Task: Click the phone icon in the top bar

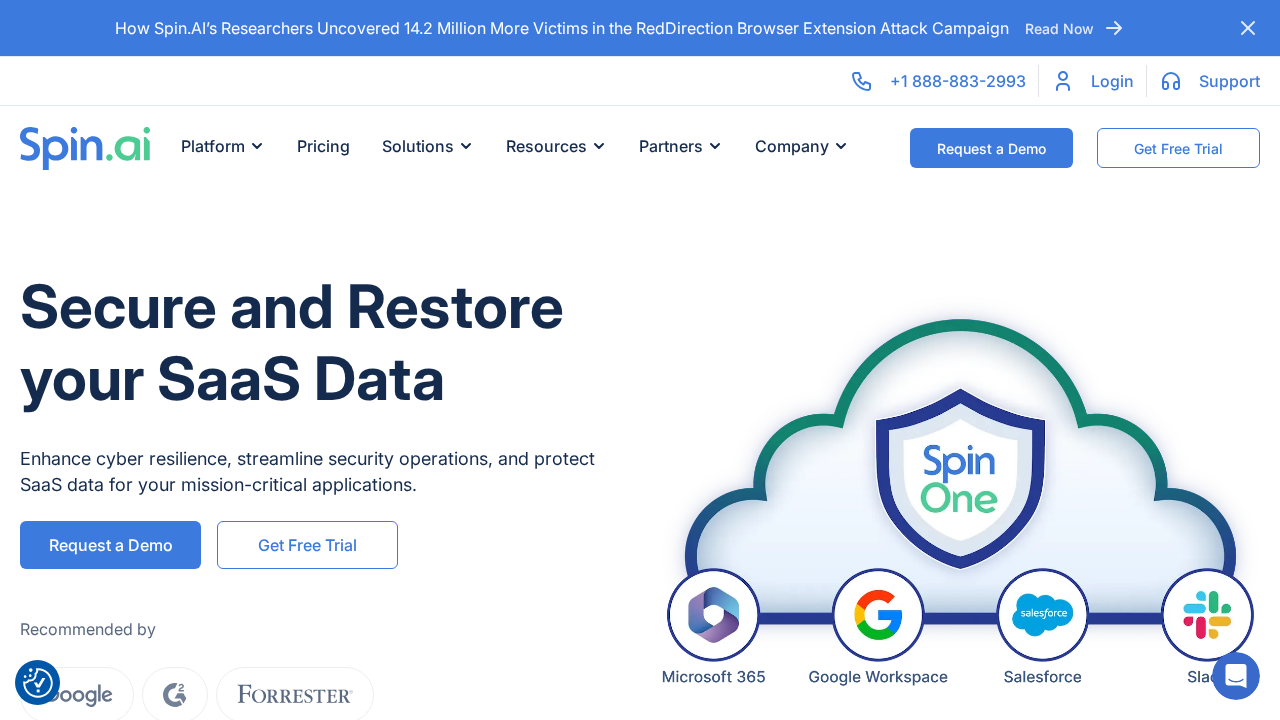Action: pyautogui.click(x=862, y=81)
